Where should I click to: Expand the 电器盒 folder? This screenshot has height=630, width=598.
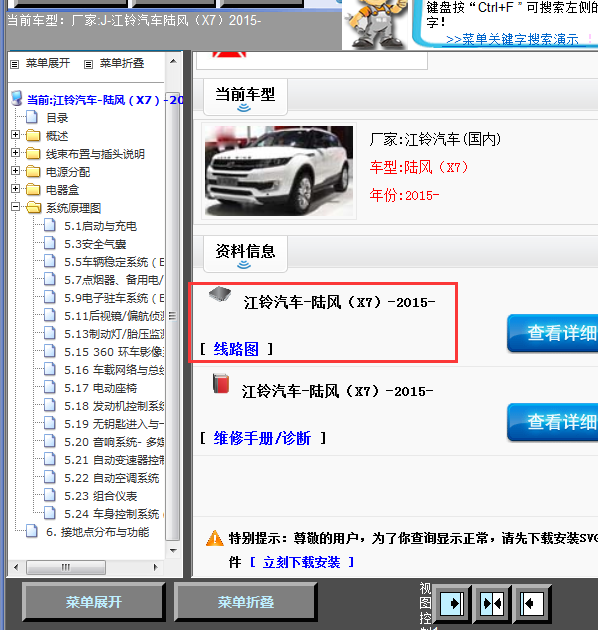click(15, 188)
